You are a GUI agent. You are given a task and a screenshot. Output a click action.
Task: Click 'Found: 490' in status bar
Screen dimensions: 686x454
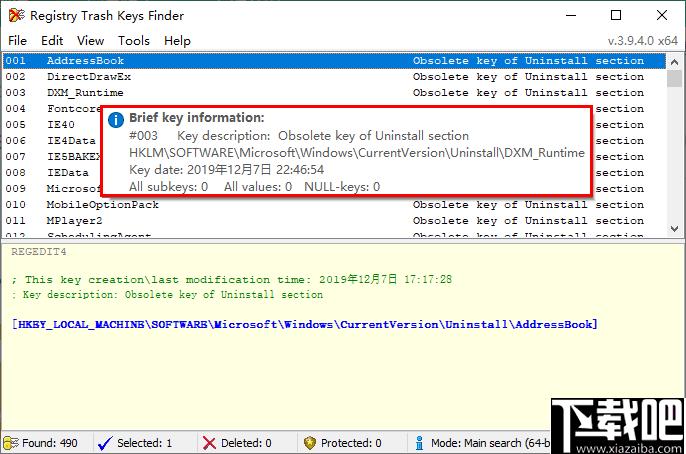coord(50,443)
